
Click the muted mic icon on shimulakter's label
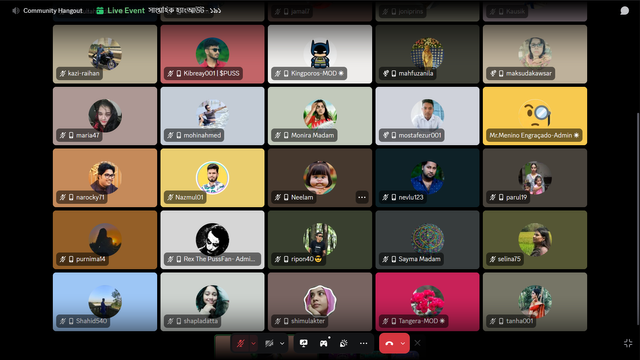(x=278, y=321)
